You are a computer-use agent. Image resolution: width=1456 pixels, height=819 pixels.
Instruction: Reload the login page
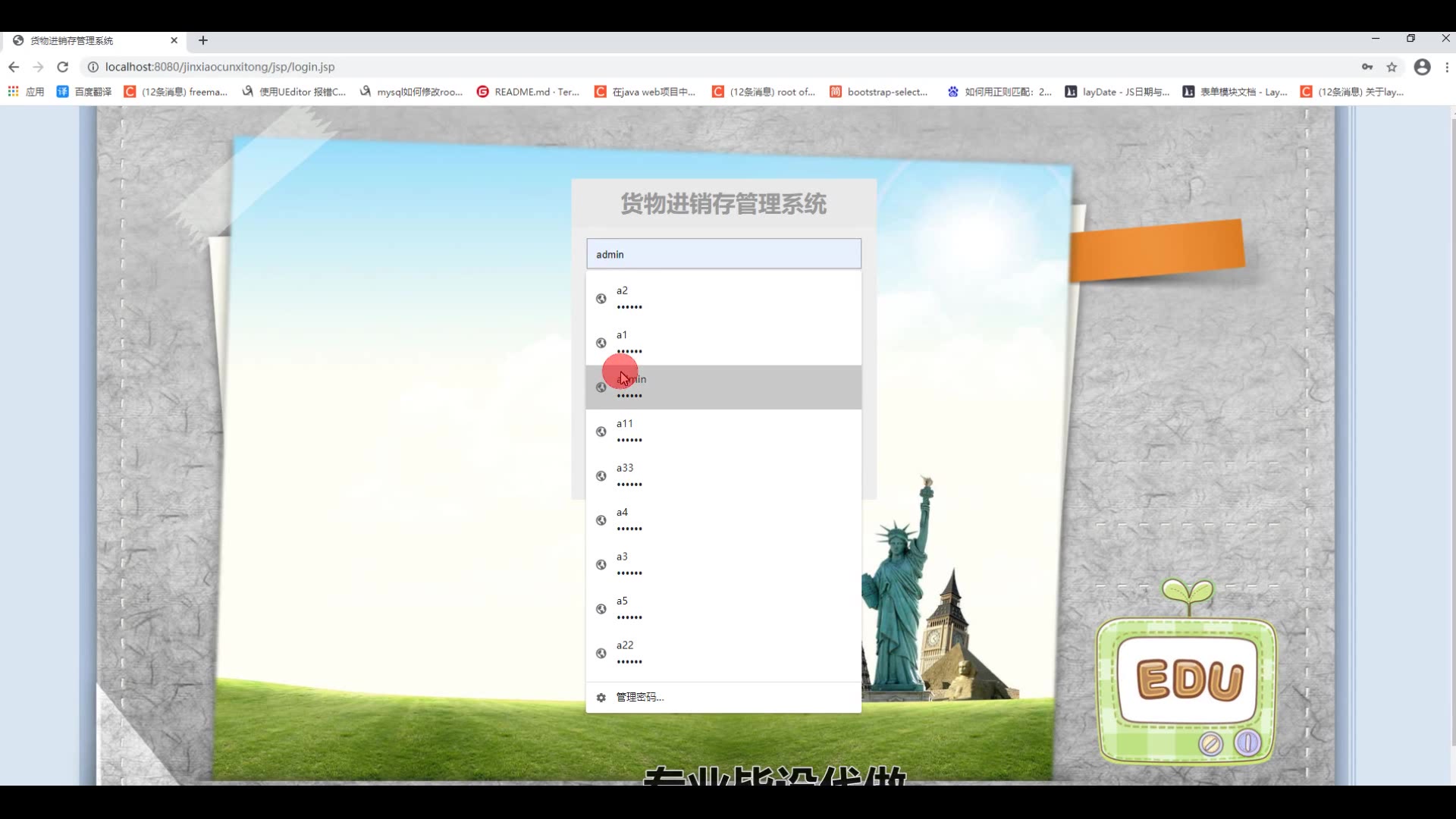pos(63,67)
